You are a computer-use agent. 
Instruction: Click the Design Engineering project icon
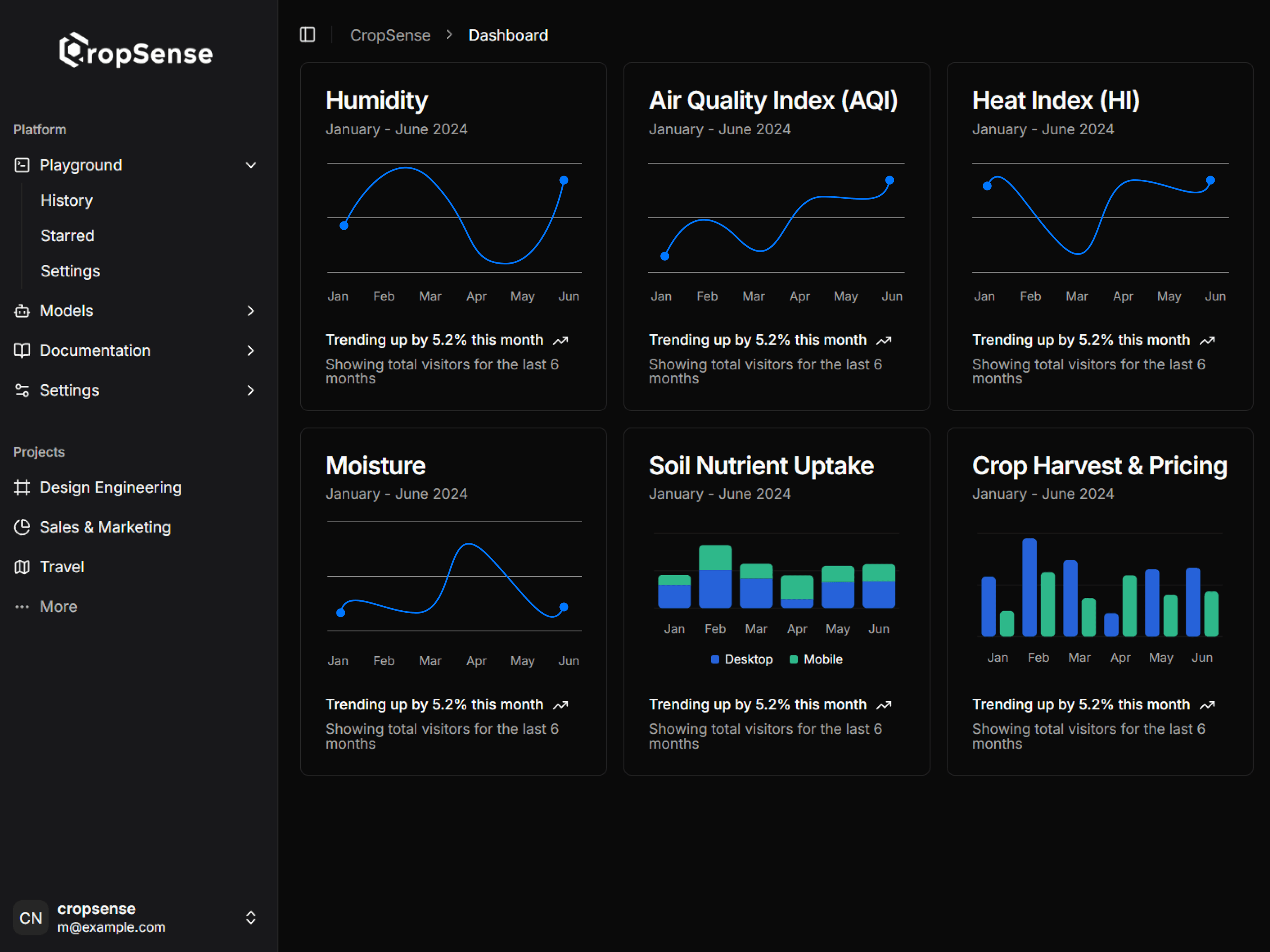pyautogui.click(x=22, y=487)
